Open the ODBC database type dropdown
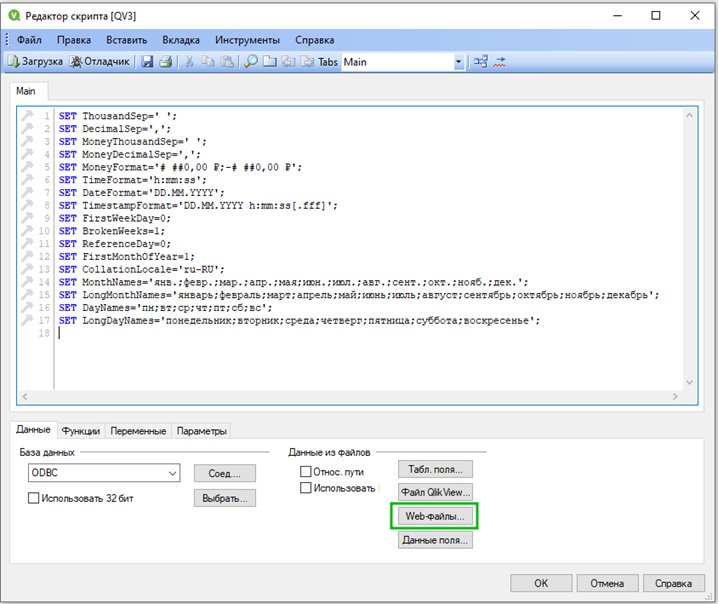 (x=104, y=472)
